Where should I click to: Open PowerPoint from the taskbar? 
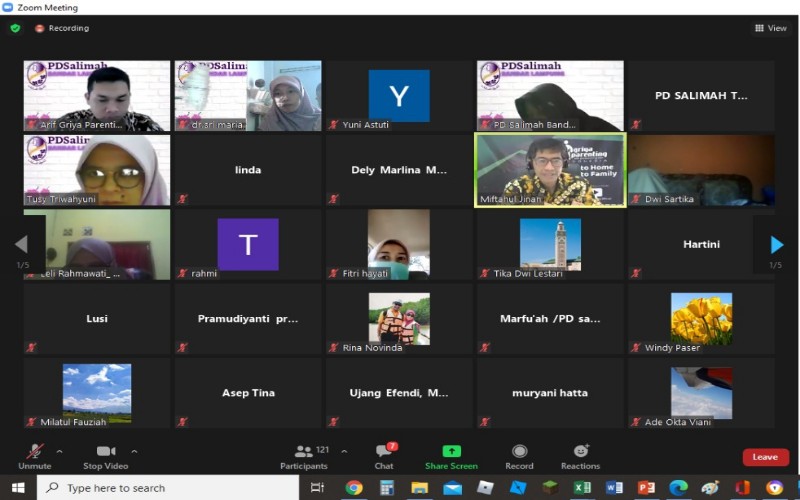pos(646,488)
